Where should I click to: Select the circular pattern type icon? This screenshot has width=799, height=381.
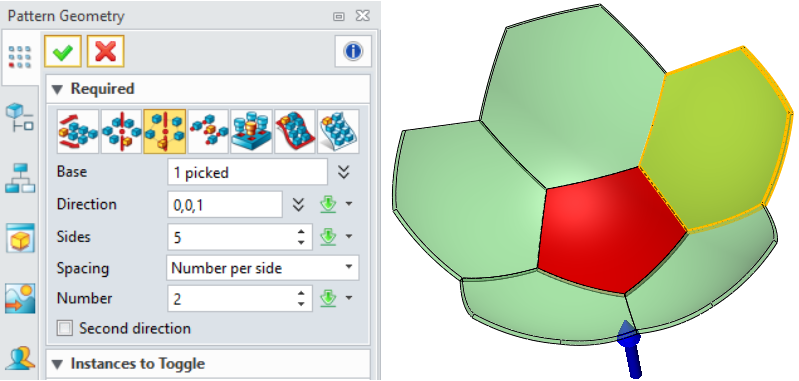pyautogui.click(x=121, y=131)
